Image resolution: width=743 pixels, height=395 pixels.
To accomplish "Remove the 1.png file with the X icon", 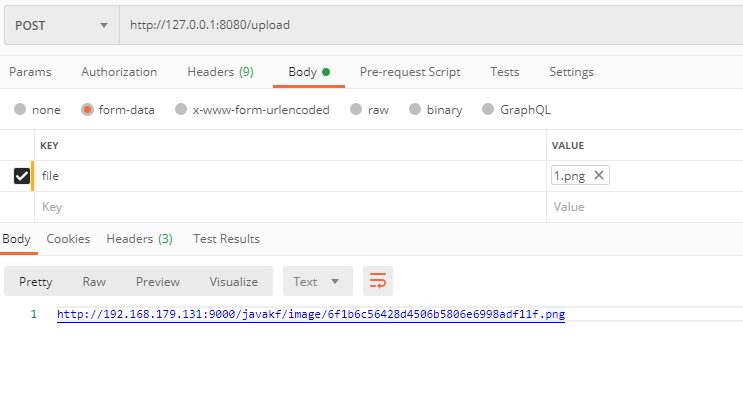I will (x=598, y=175).
